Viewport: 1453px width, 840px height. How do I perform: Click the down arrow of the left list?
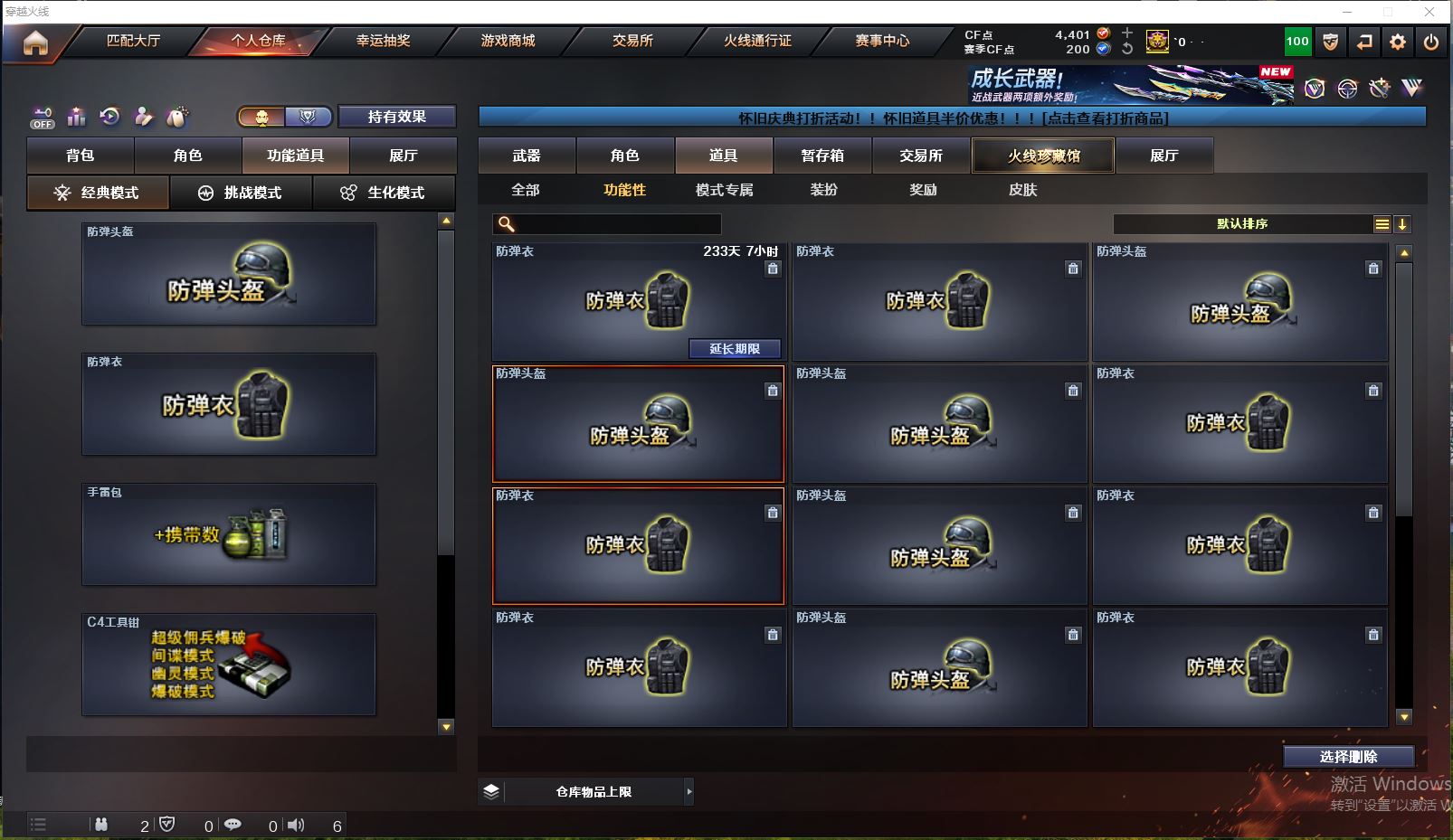click(446, 726)
